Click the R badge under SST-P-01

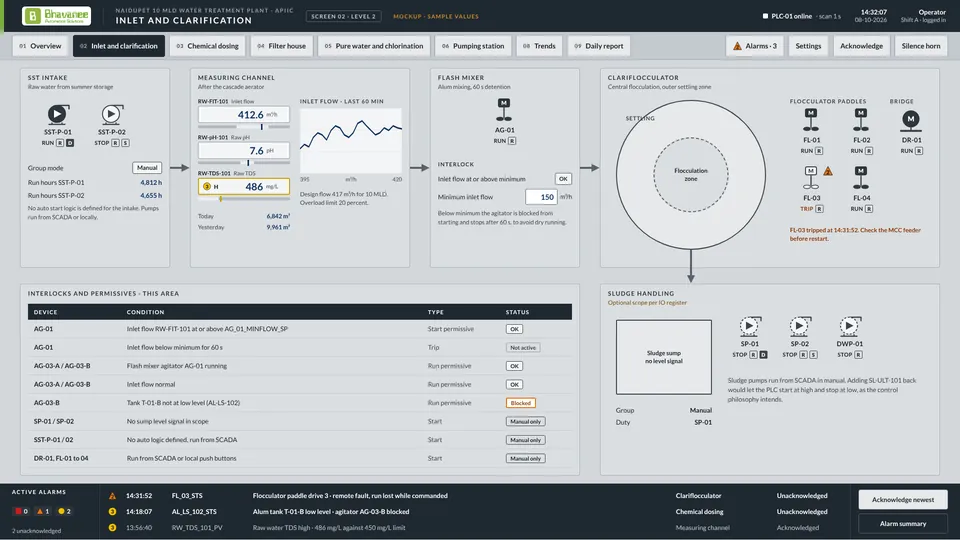pos(60,143)
